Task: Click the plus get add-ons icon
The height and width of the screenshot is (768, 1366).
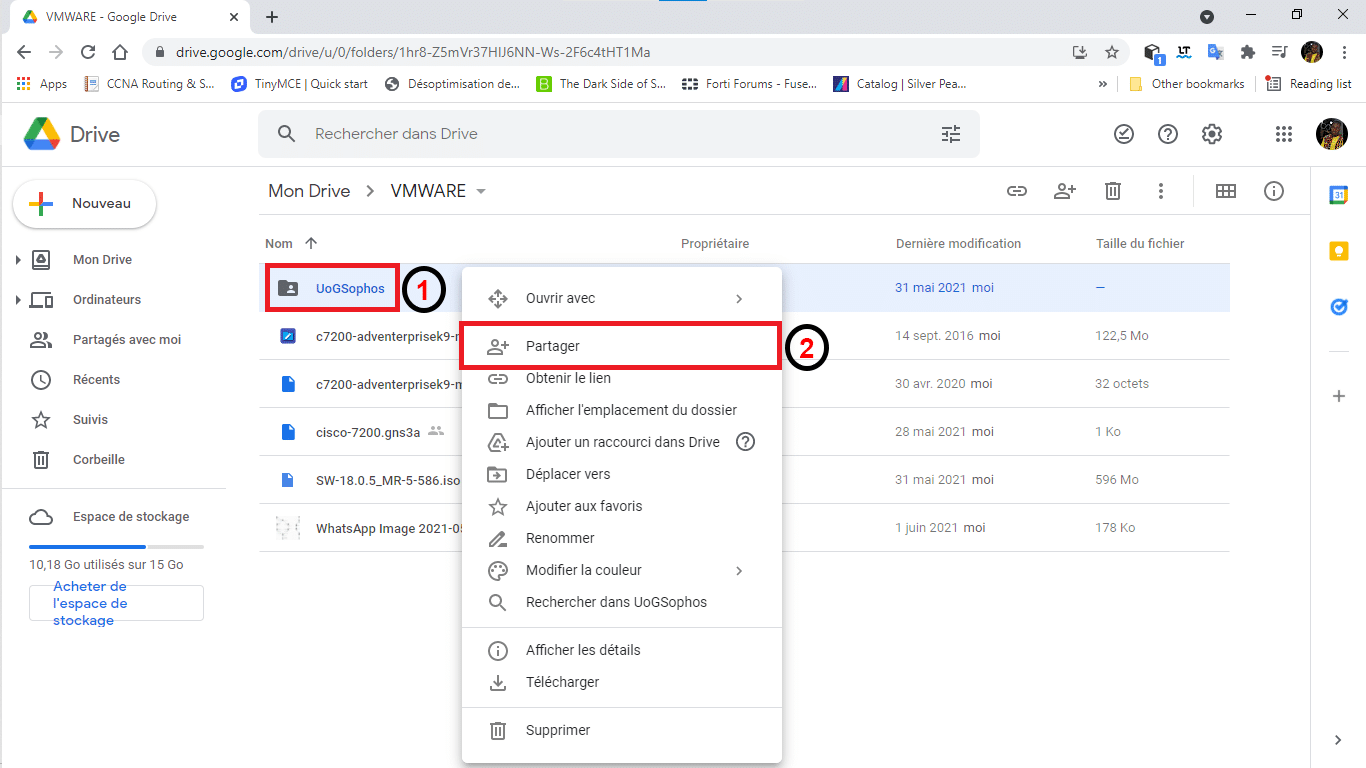Action: click(x=1339, y=396)
